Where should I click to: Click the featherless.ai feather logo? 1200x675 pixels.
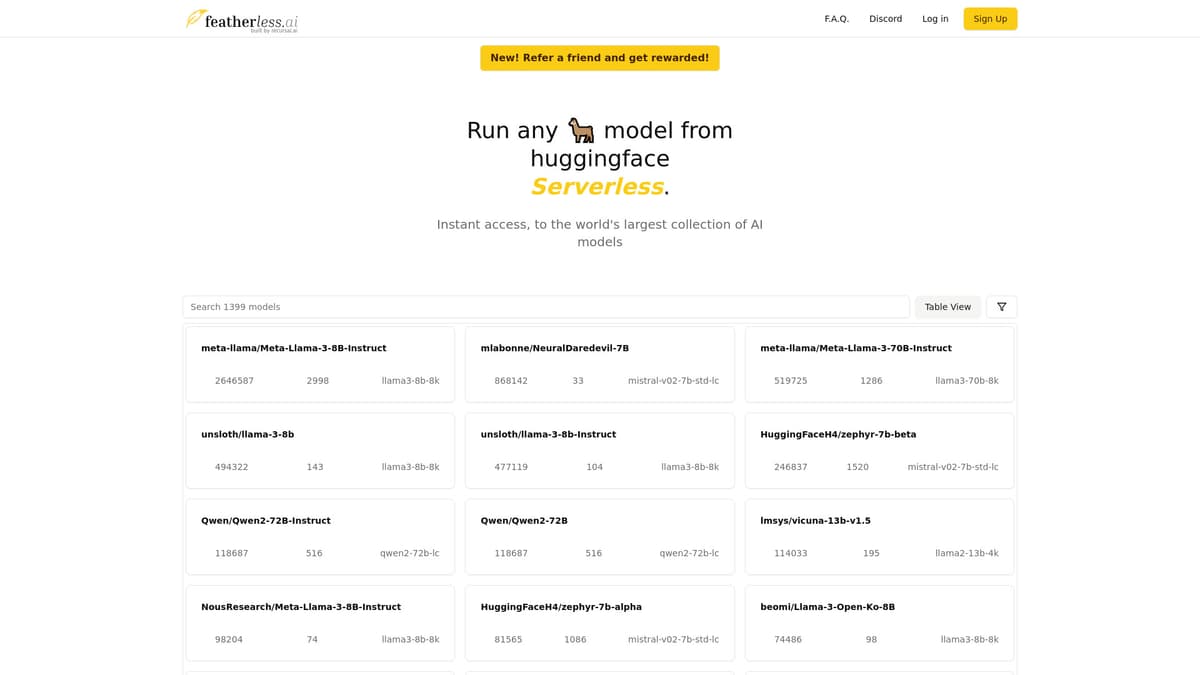coord(242,20)
